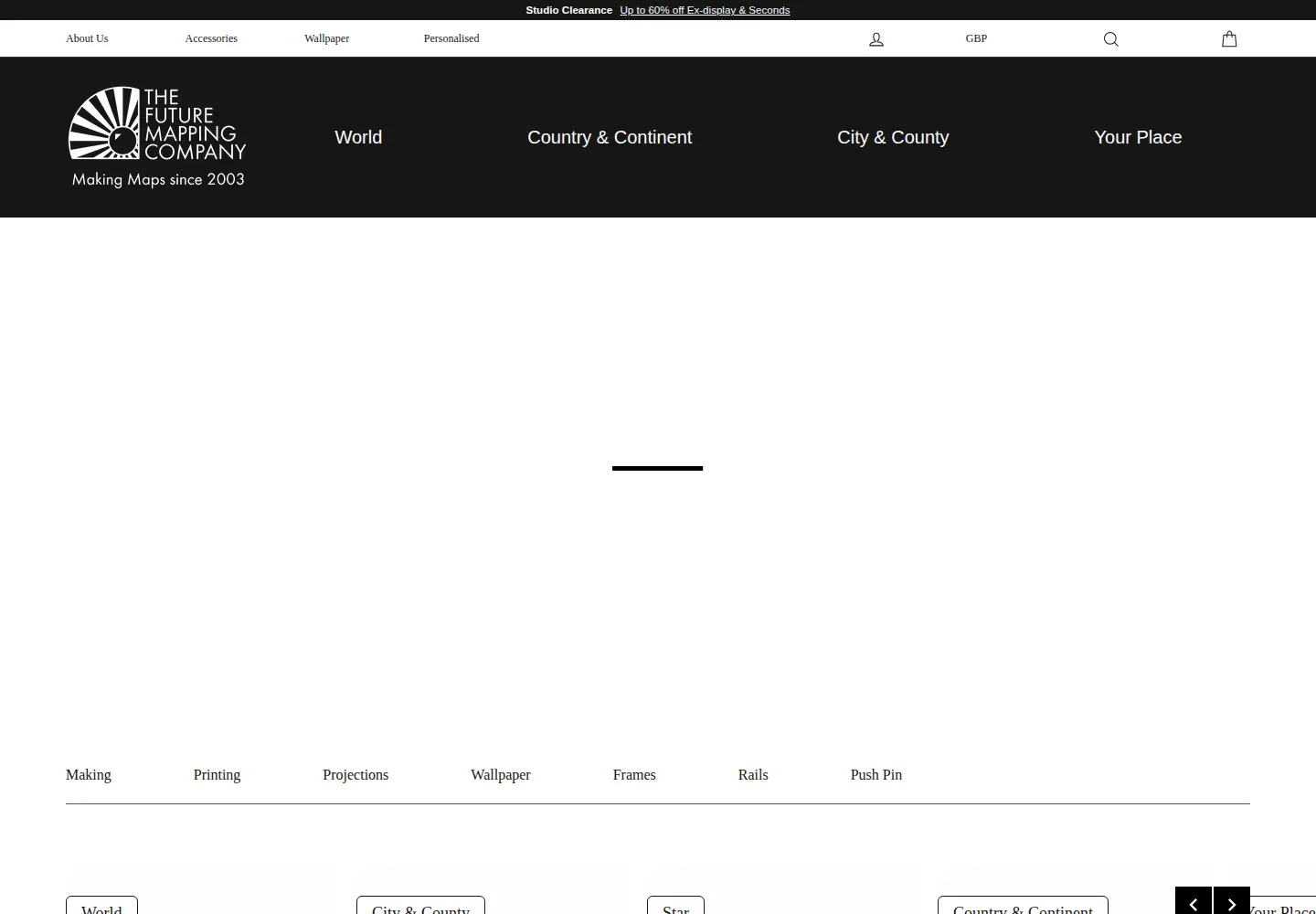1316x914 pixels.
Task: Open the Accessories menu item
Action: tap(211, 38)
